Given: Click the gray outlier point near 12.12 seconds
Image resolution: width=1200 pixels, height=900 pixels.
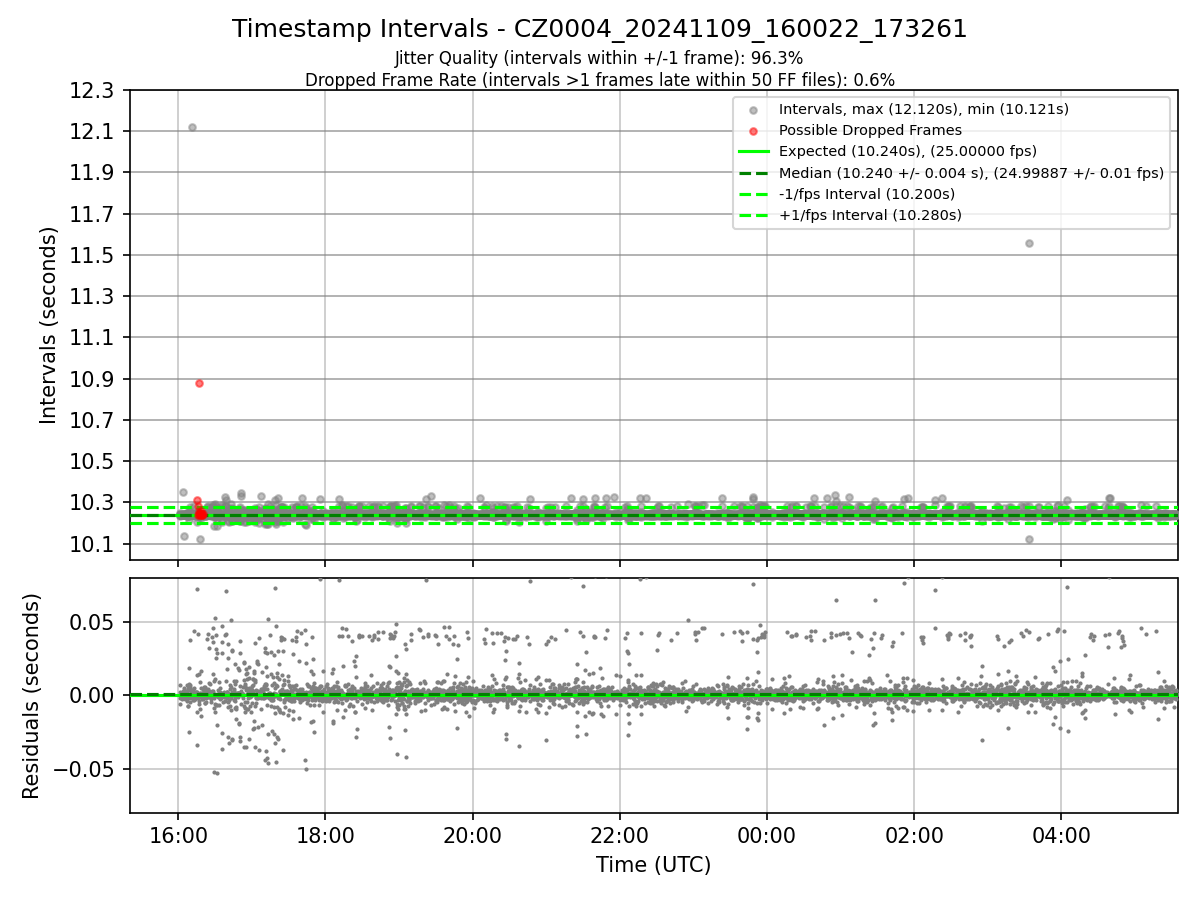Looking at the screenshot, I should (x=192, y=127).
